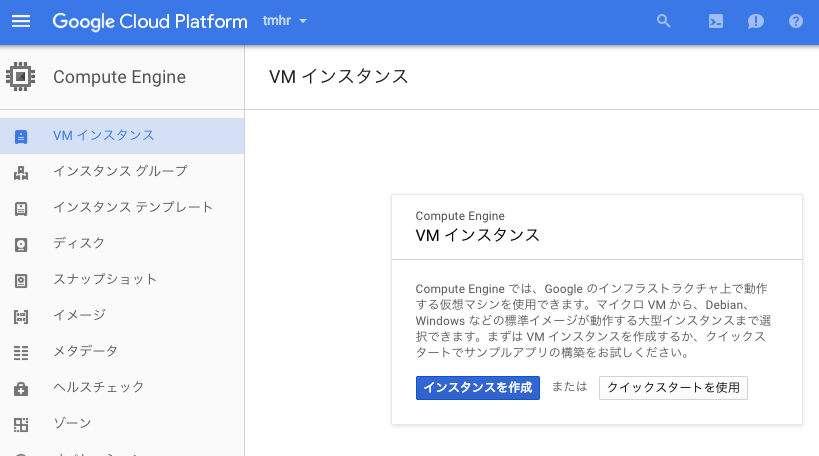Open the notifications feedback icon

(756, 21)
